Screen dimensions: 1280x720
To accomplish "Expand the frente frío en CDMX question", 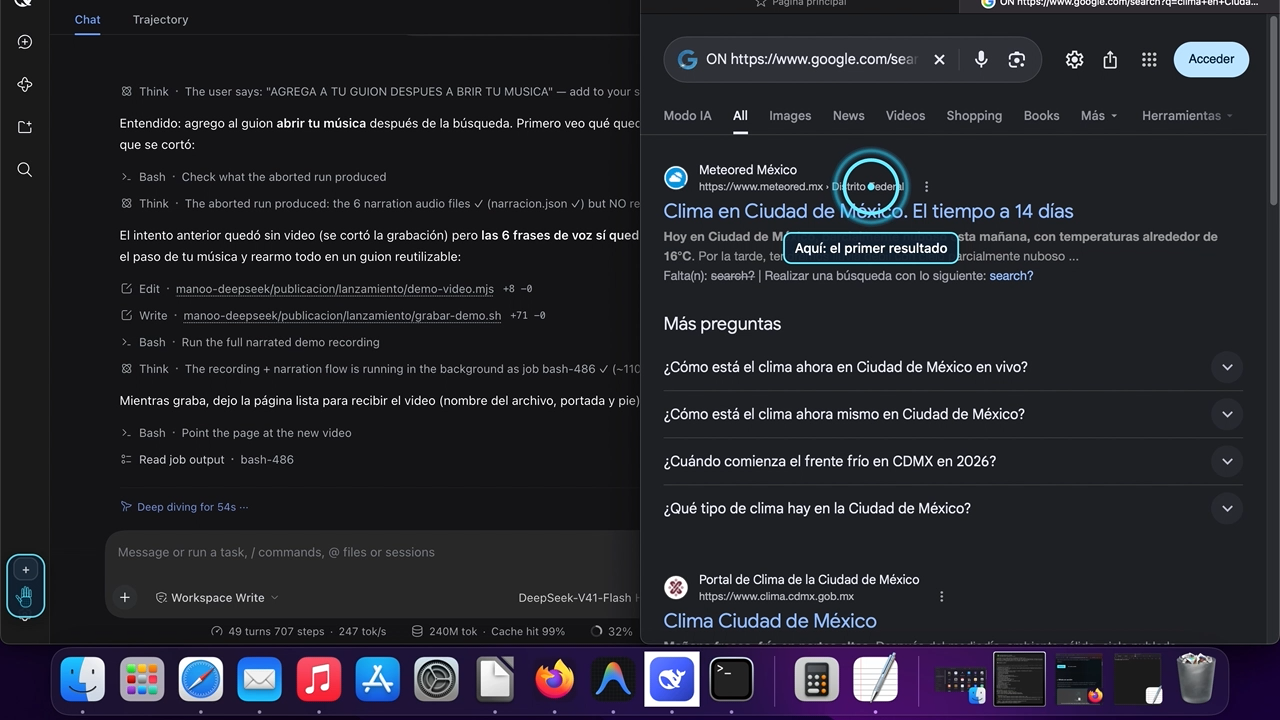I will [953, 461].
